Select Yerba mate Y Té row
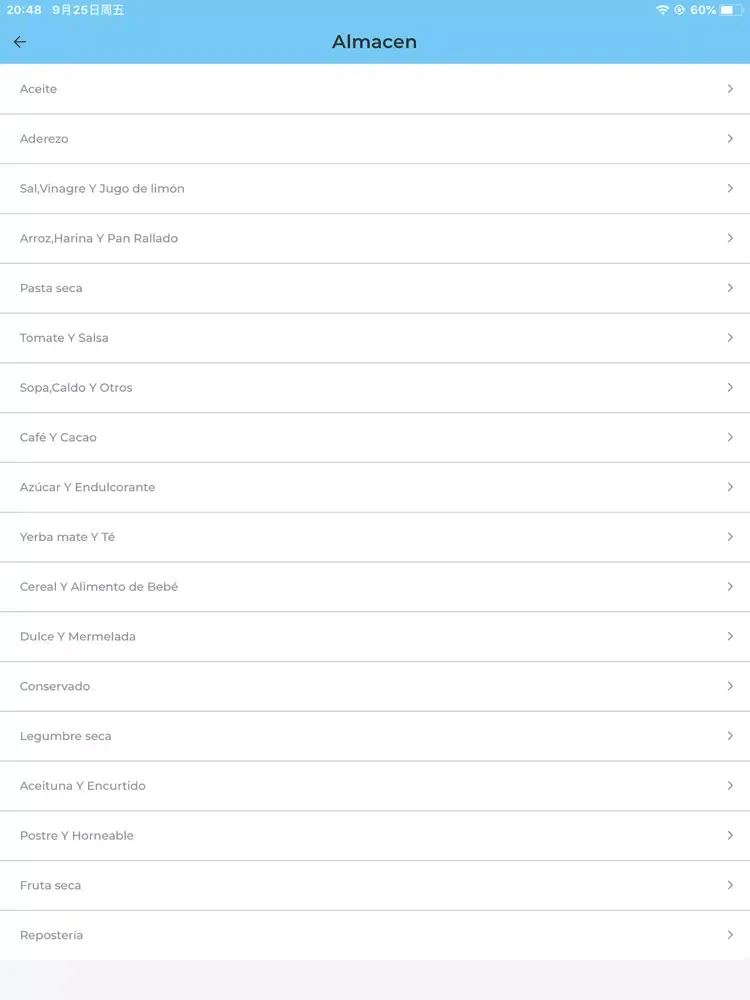This screenshot has width=750, height=1000. coord(375,536)
